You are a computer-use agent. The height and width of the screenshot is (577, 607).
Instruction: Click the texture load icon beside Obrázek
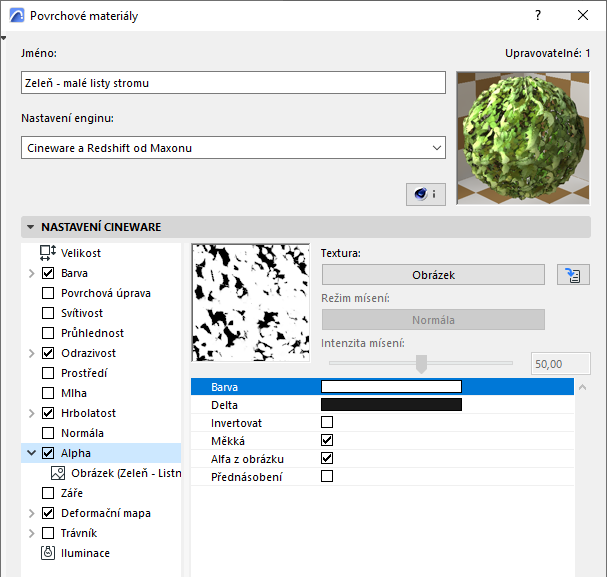(573, 275)
